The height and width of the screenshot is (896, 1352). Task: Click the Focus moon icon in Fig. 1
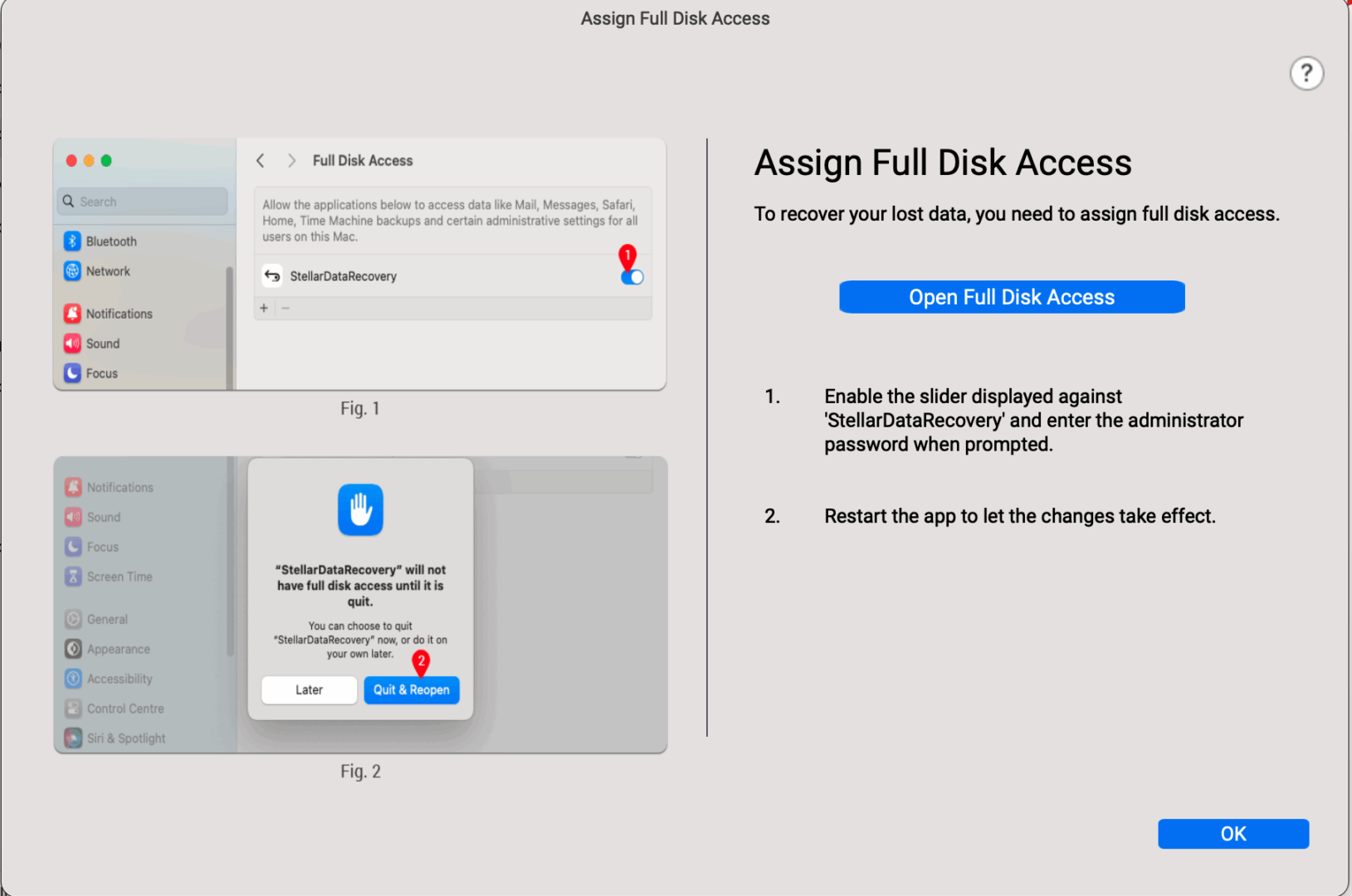tap(72, 373)
